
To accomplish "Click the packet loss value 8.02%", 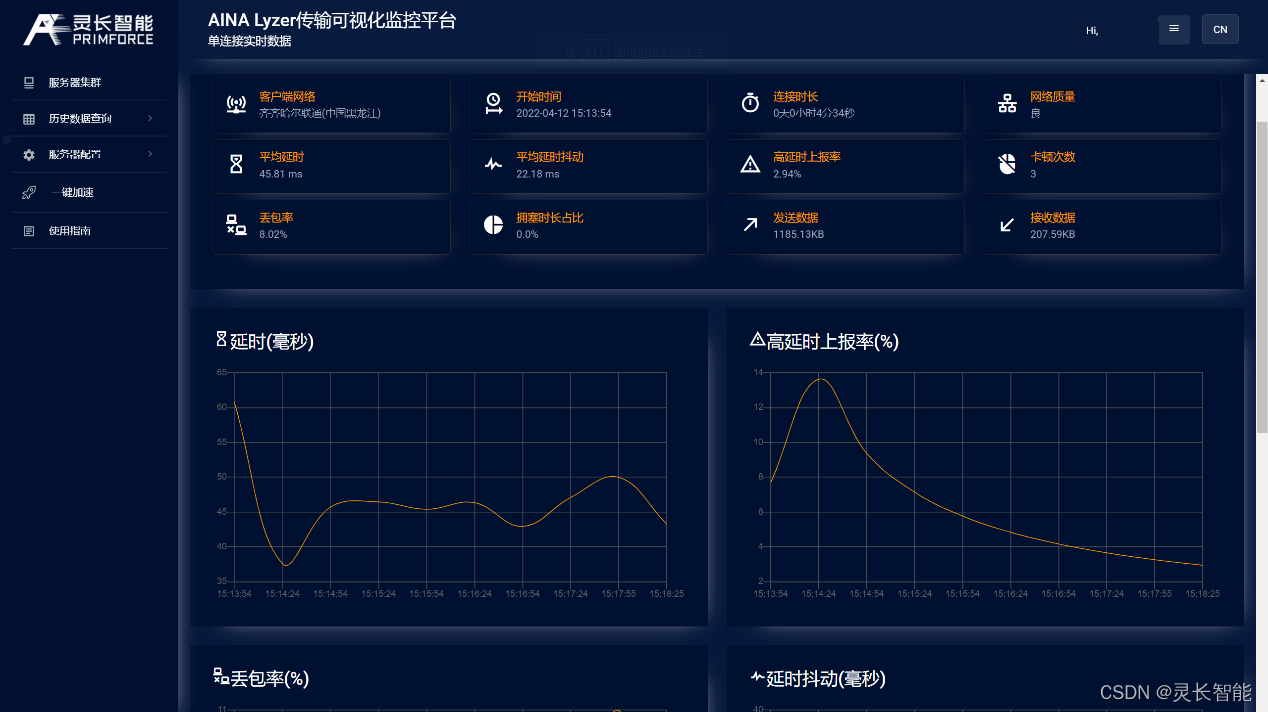I will pyautogui.click(x=273, y=235).
